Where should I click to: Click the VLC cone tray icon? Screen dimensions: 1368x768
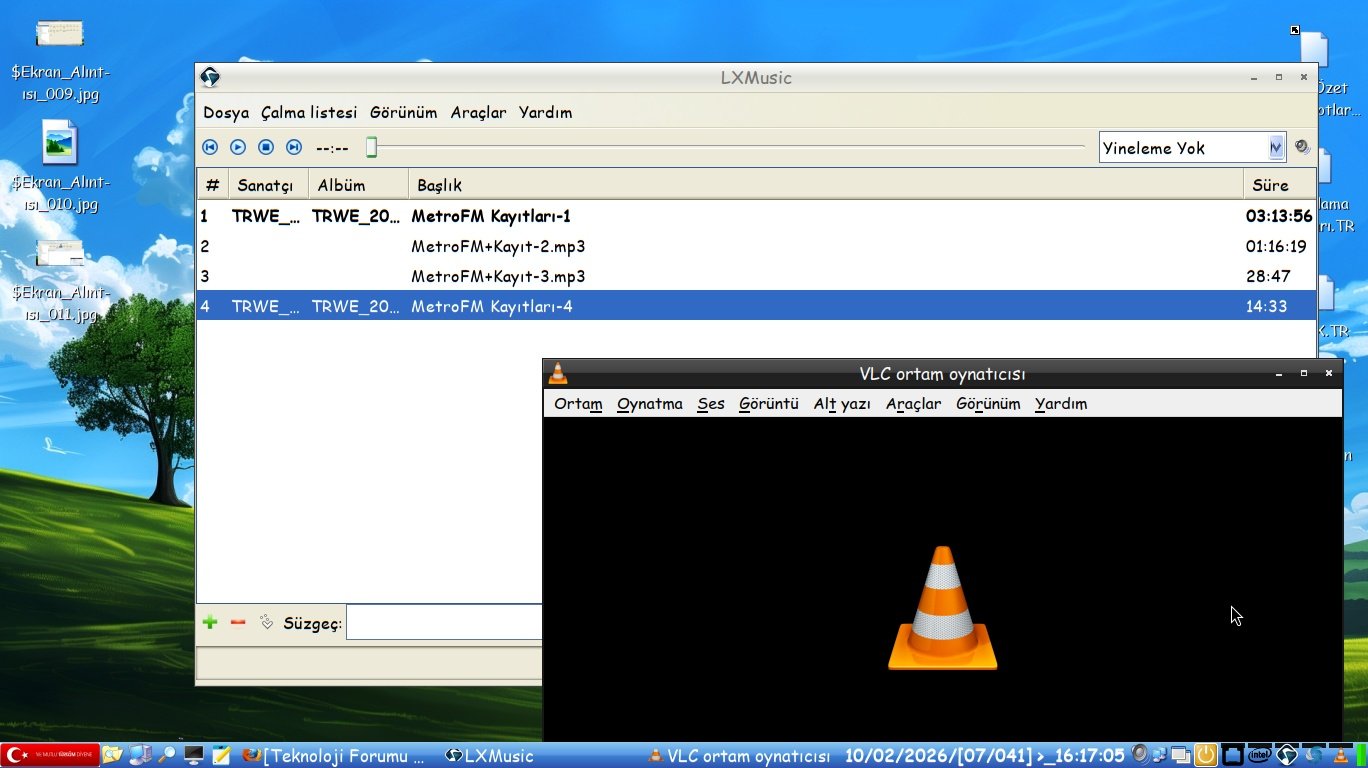[x=1340, y=755]
